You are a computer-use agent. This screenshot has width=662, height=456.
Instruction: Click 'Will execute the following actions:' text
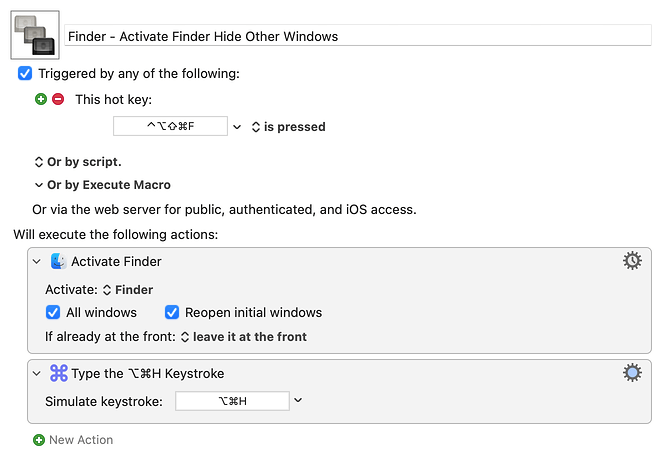click(x=116, y=234)
